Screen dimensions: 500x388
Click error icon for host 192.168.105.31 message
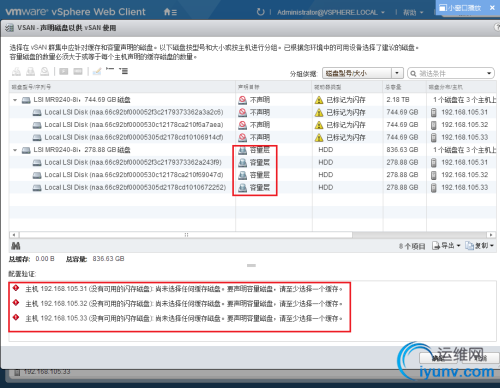16,288
